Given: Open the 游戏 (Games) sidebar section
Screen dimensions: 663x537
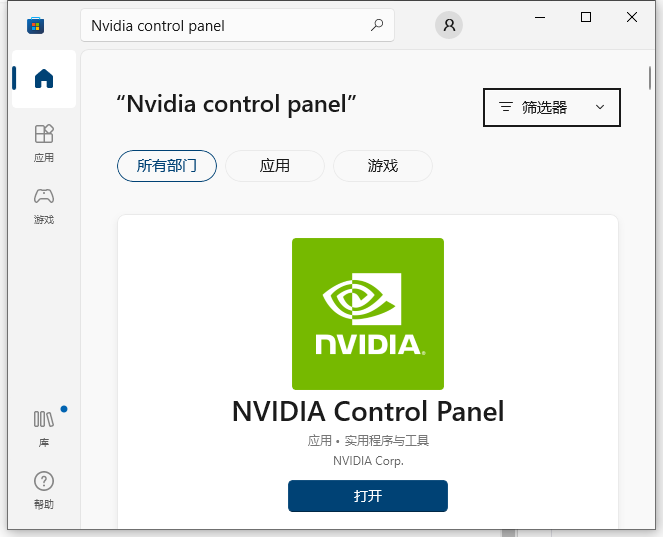Looking at the screenshot, I should 44,204.
